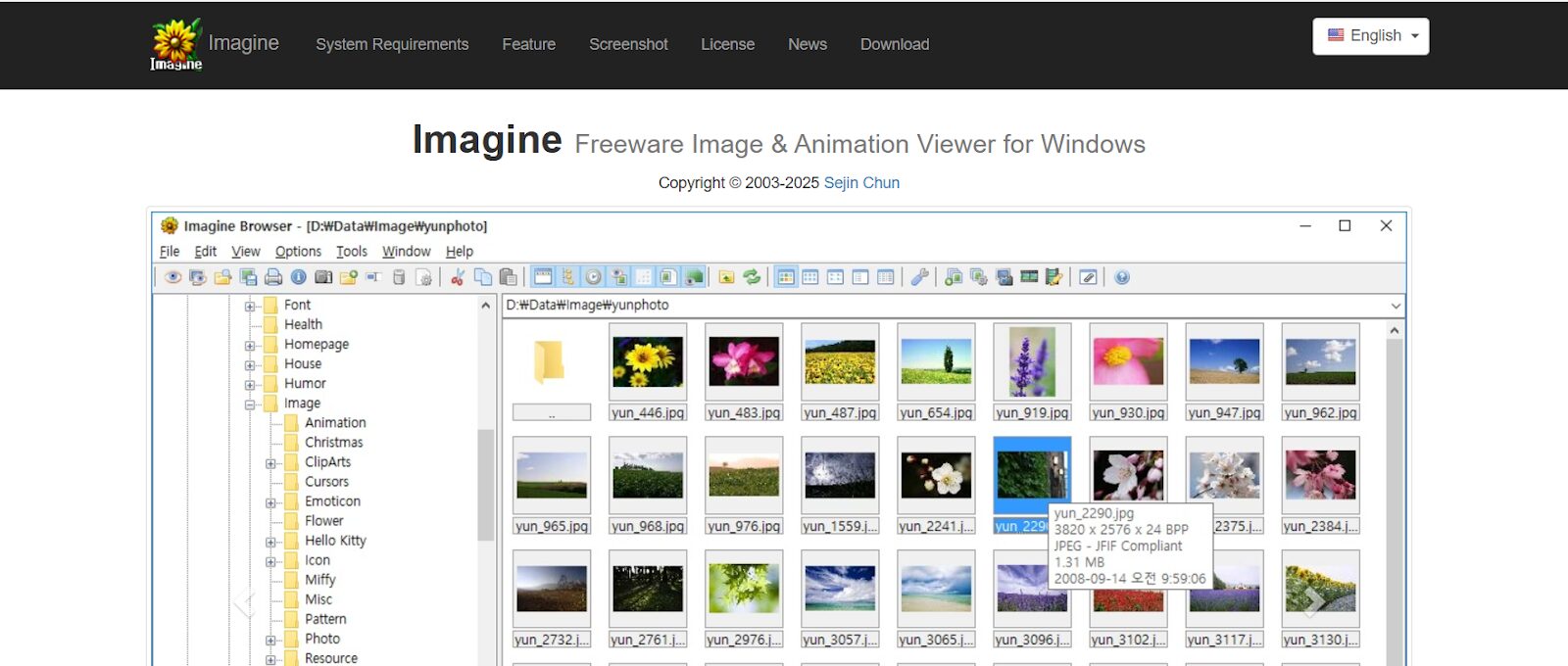The image size is (1568, 666).
Task: Click the green Refresh arrows icon
Action: coord(752,277)
